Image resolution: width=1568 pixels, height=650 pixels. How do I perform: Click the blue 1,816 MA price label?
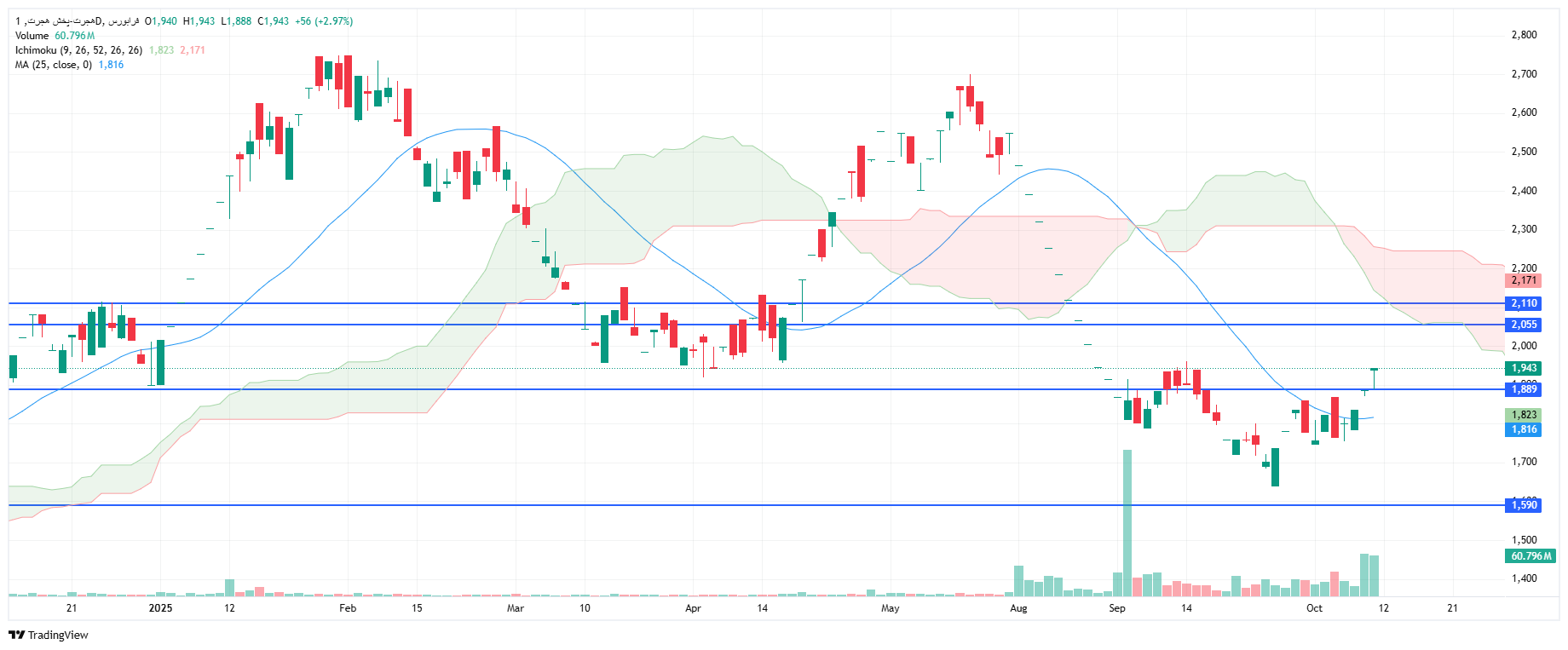tap(1524, 429)
